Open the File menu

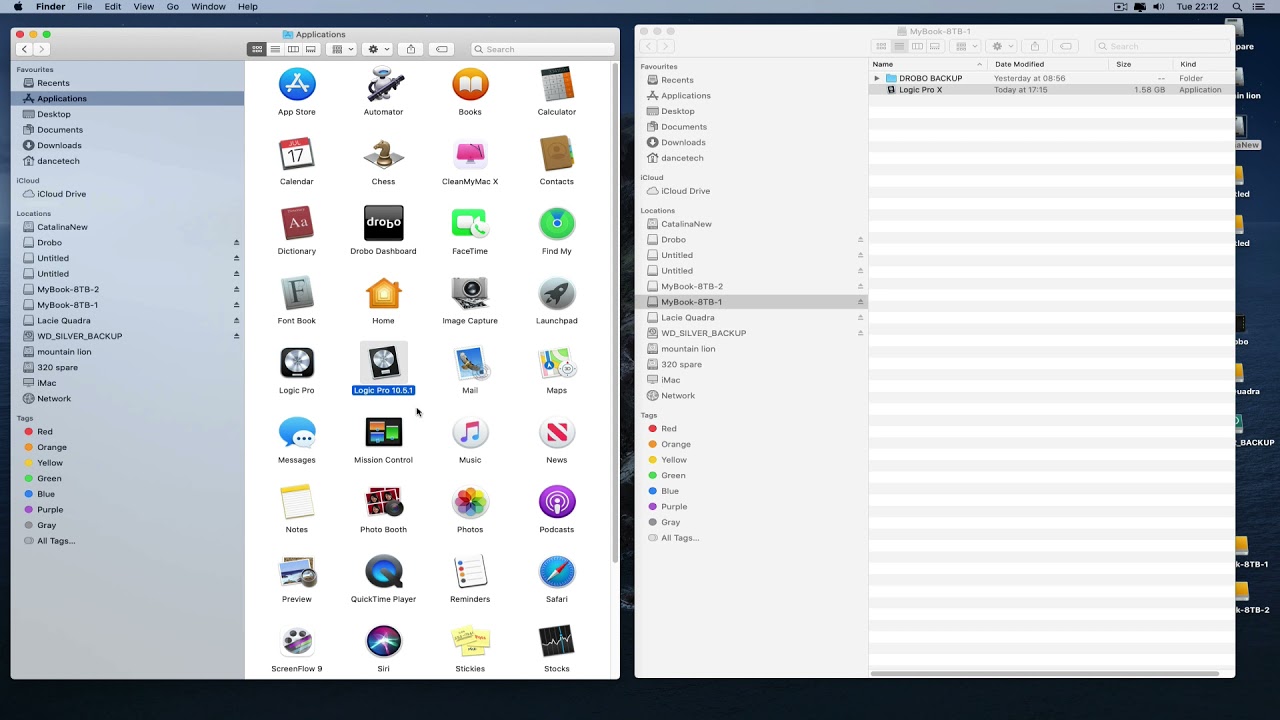pos(85,7)
